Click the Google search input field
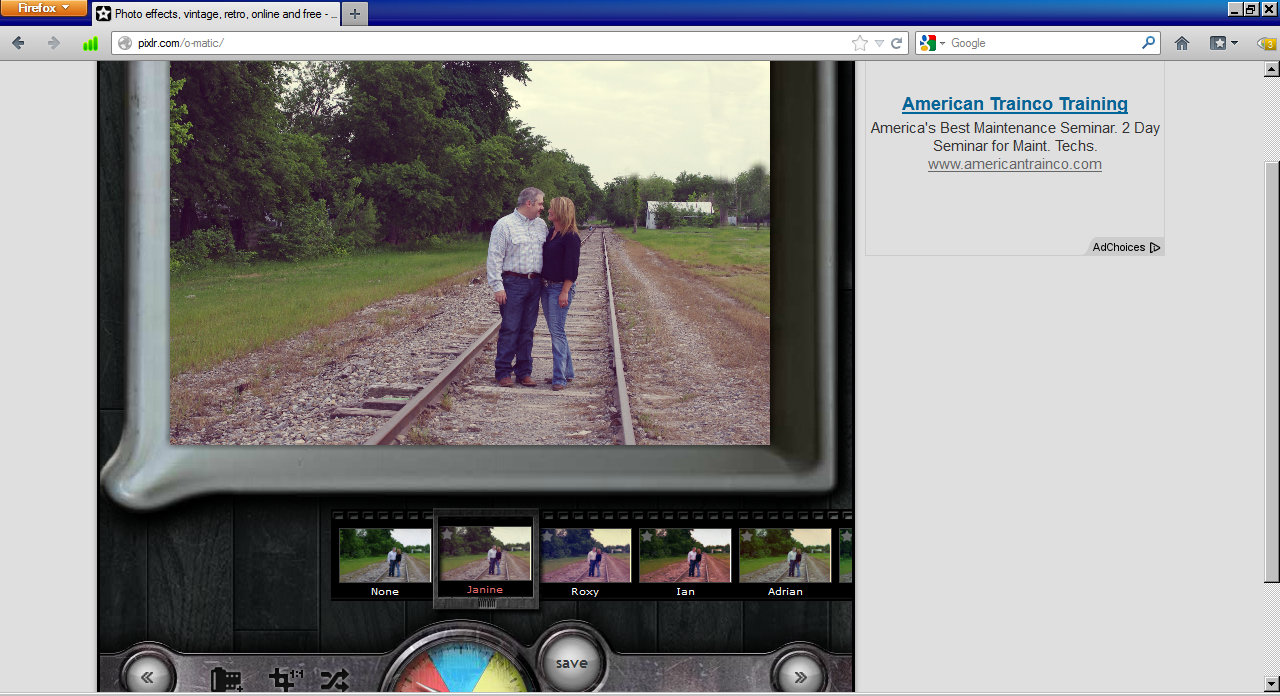Screen dimensions: 1280x696 (1044, 43)
